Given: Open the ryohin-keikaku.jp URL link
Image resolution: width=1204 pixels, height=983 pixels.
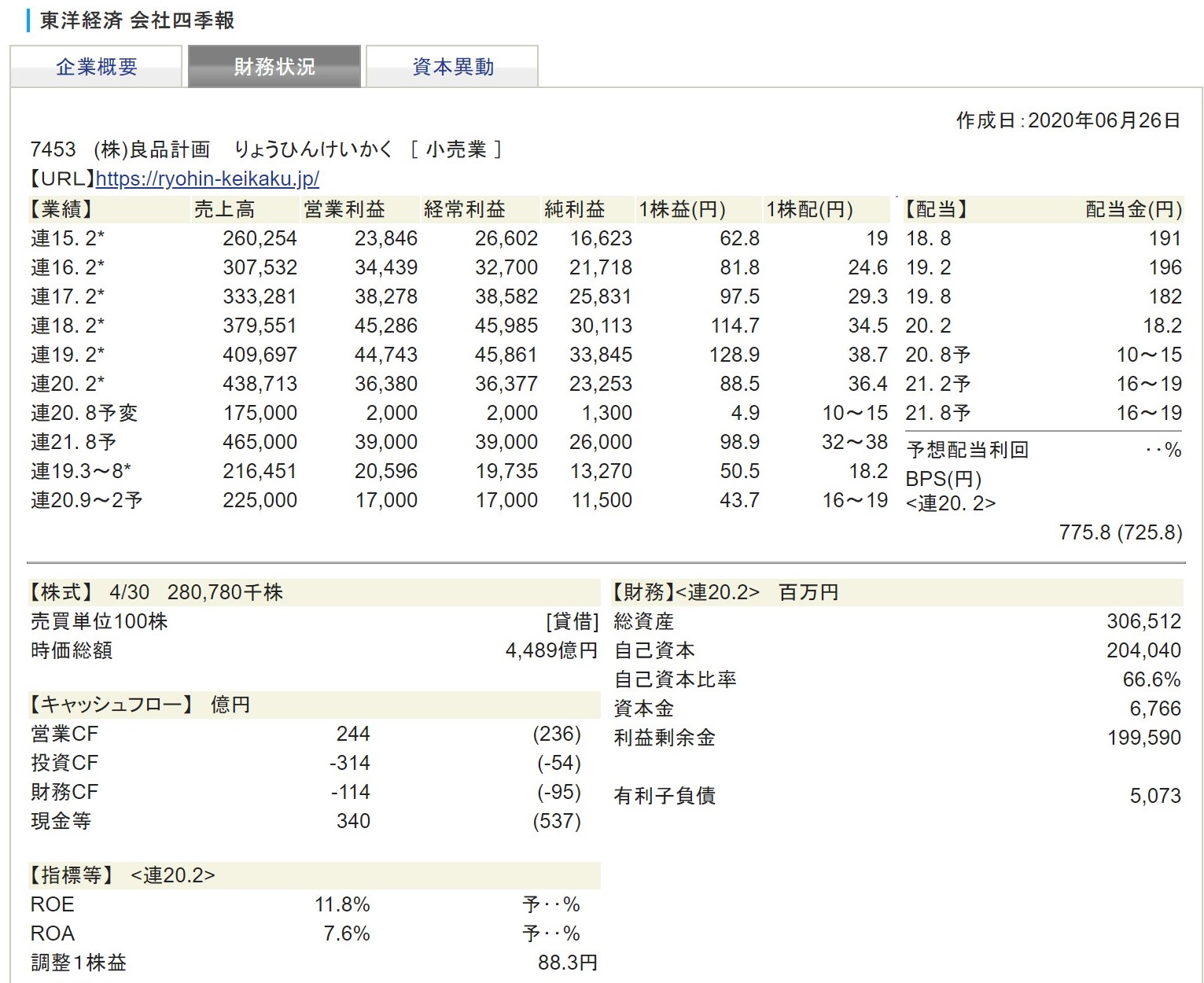Looking at the screenshot, I should click(x=208, y=179).
